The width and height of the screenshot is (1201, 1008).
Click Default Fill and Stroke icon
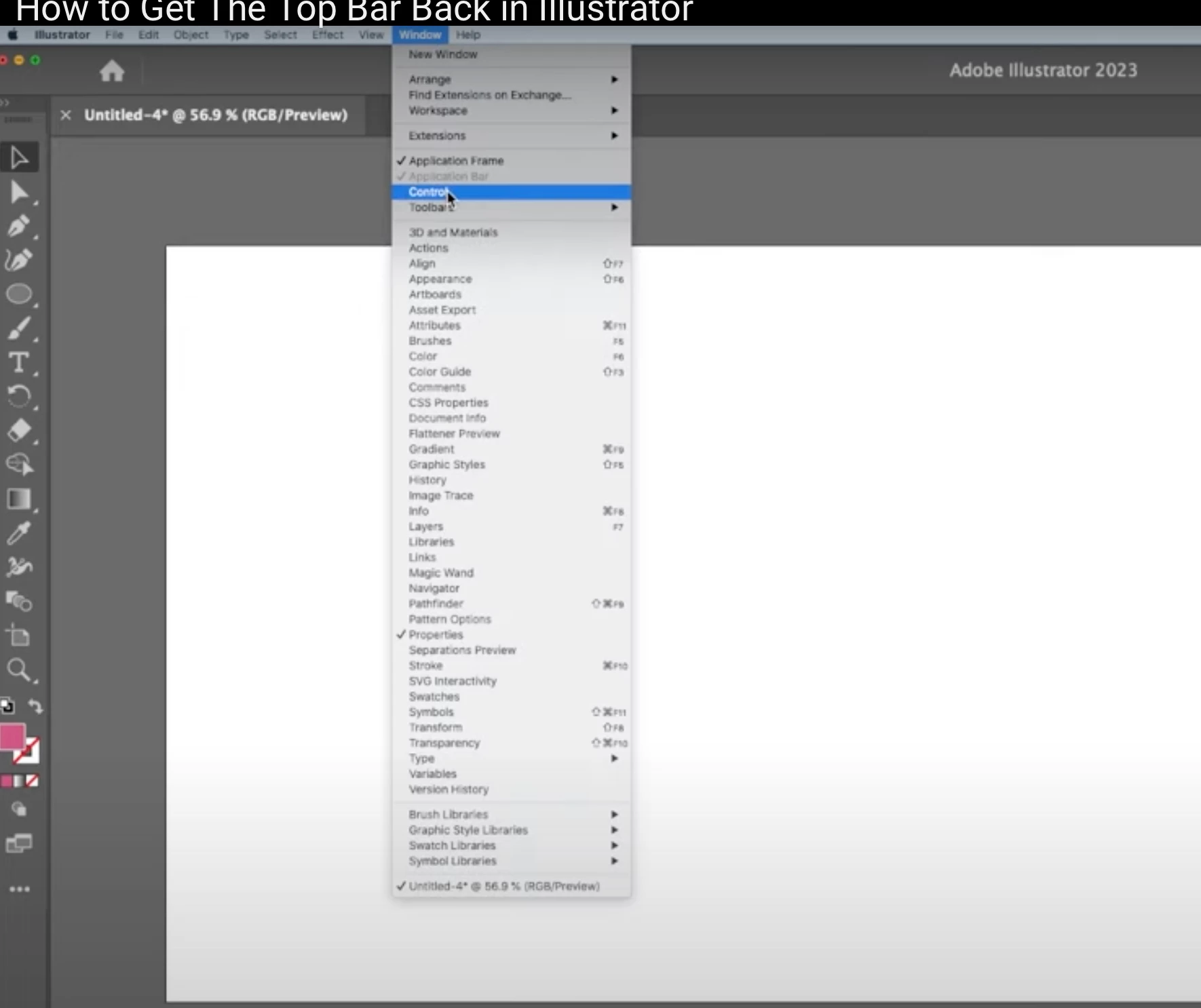pyautogui.click(x=7, y=706)
